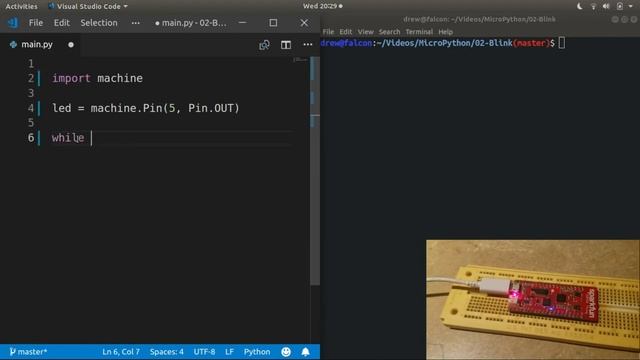Click Ln 6, Col 7 status entry
The image size is (640, 360).
point(121,351)
